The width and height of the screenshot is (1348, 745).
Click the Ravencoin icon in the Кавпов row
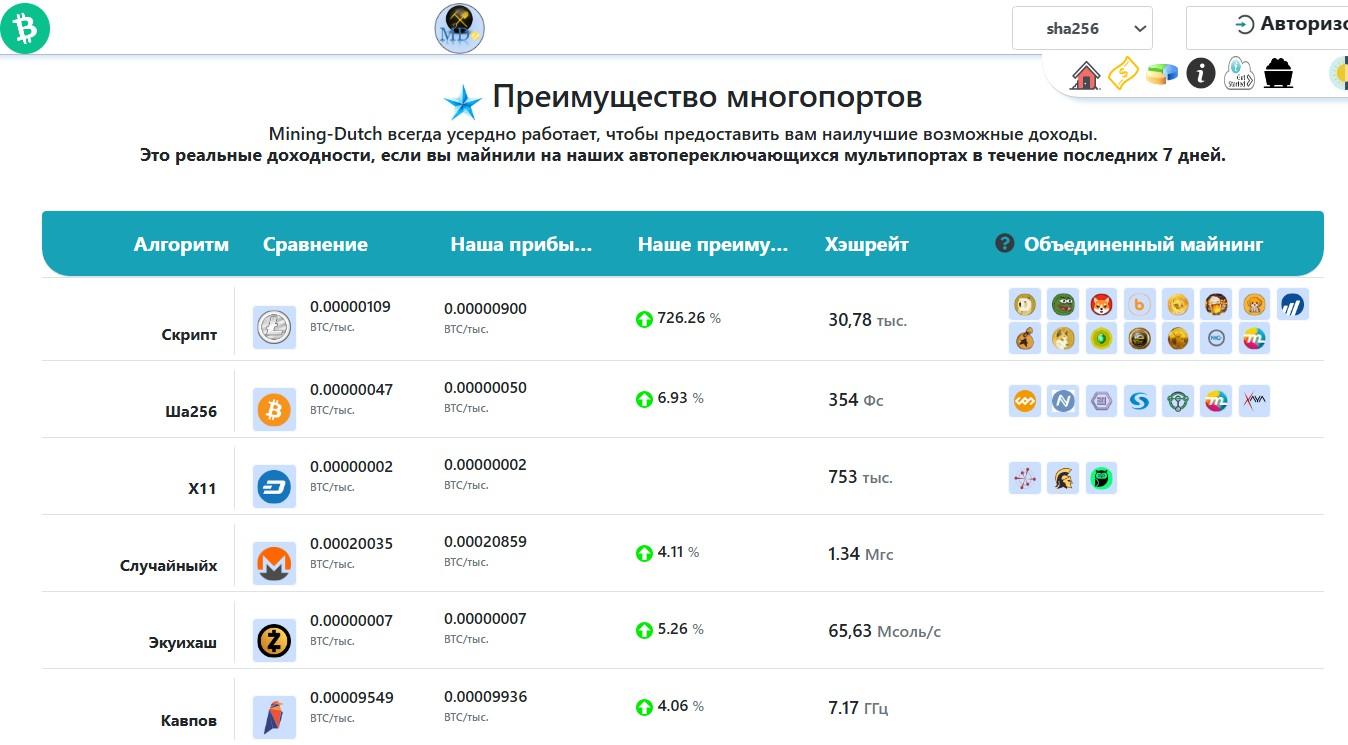point(274,717)
